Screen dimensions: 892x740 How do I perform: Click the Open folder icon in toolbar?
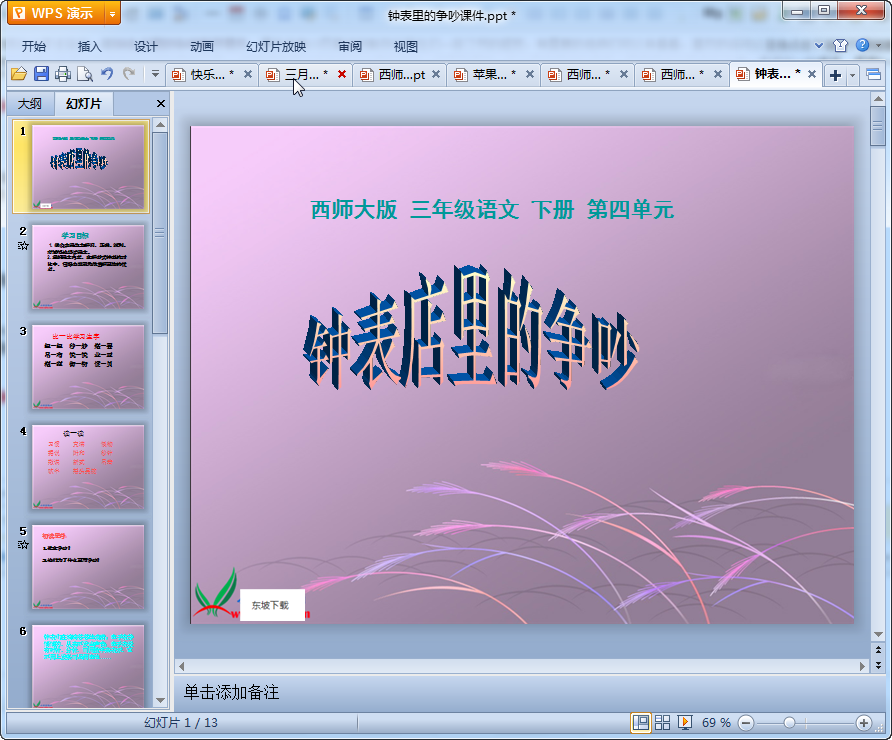[x=19, y=73]
